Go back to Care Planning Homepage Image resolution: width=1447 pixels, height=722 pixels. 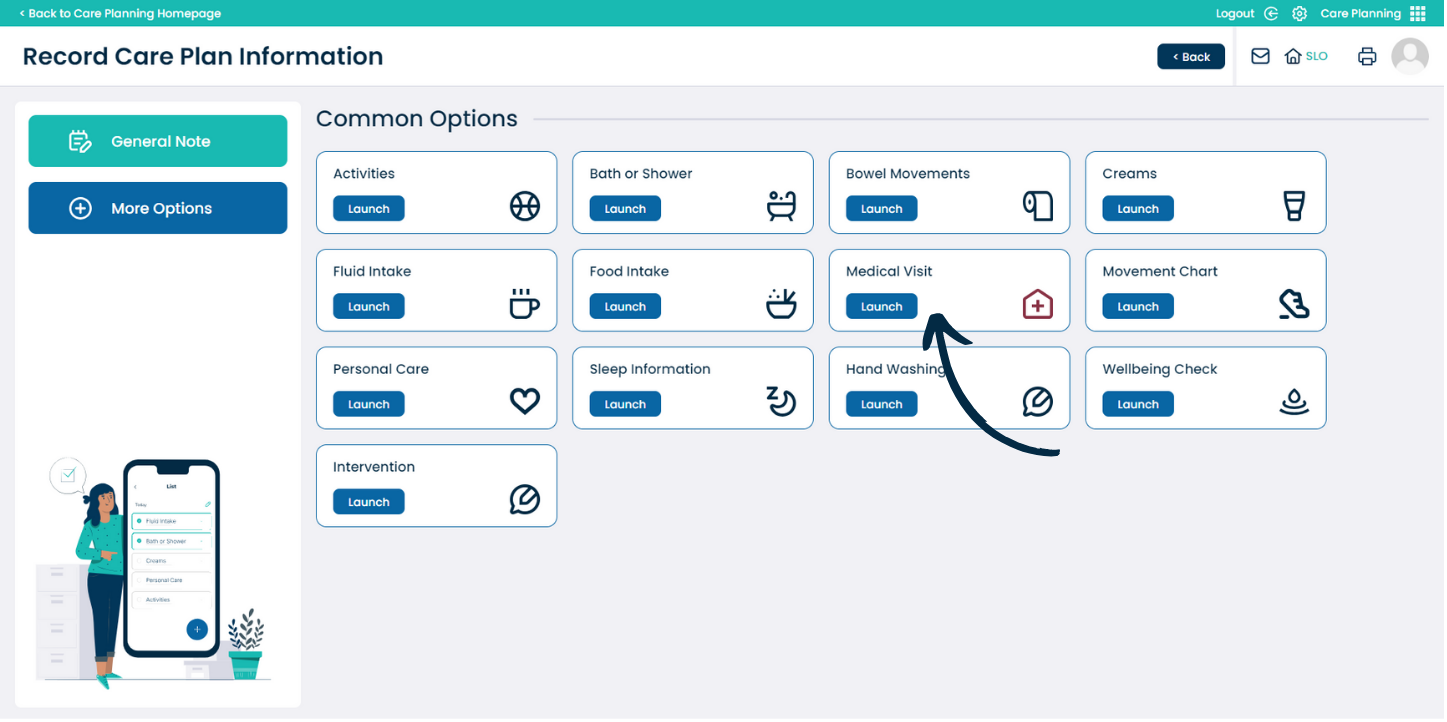(x=120, y=13)
